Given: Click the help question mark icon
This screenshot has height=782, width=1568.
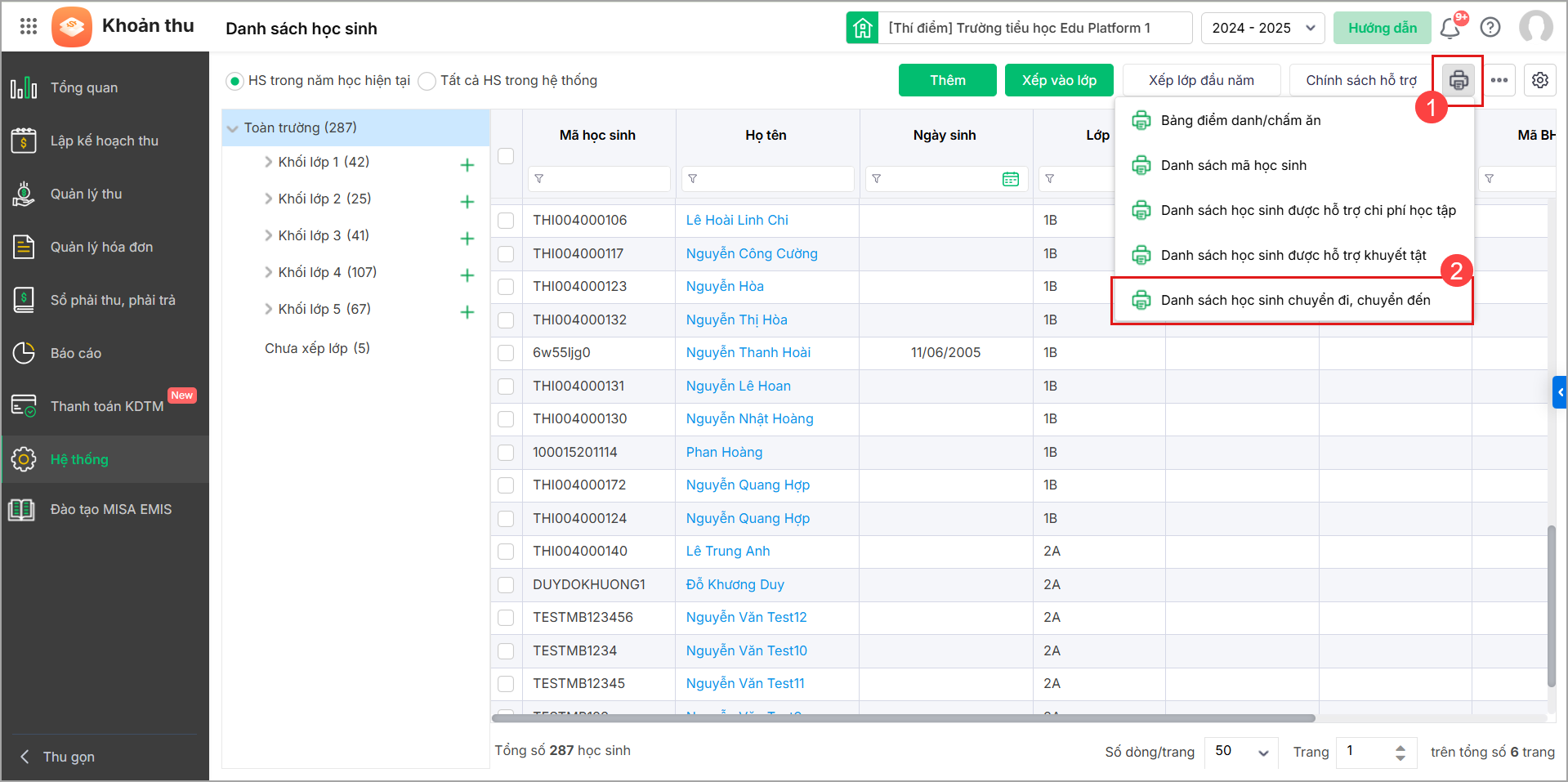Looking at the screenshot, I should [1490, 28].
